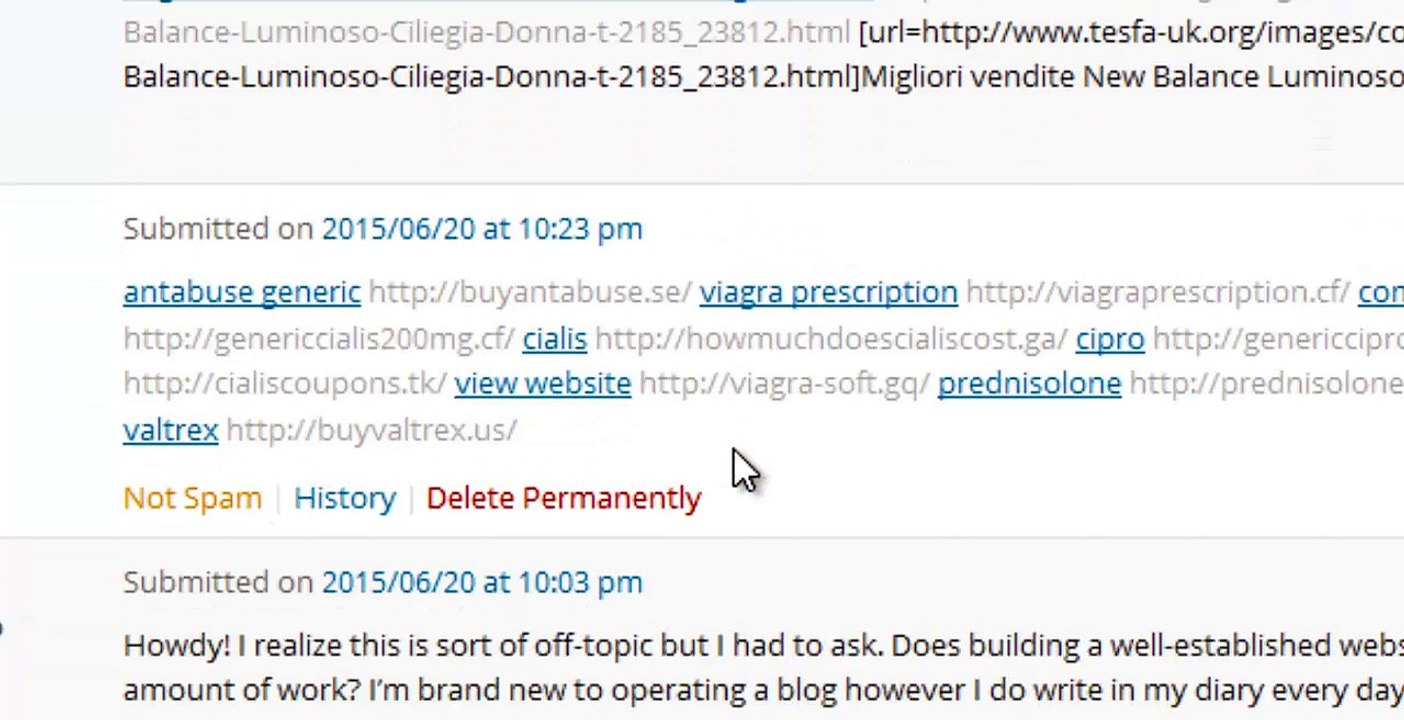
Task: Follow the 'valtrex' hyperlink
Action: coord(170,430)
